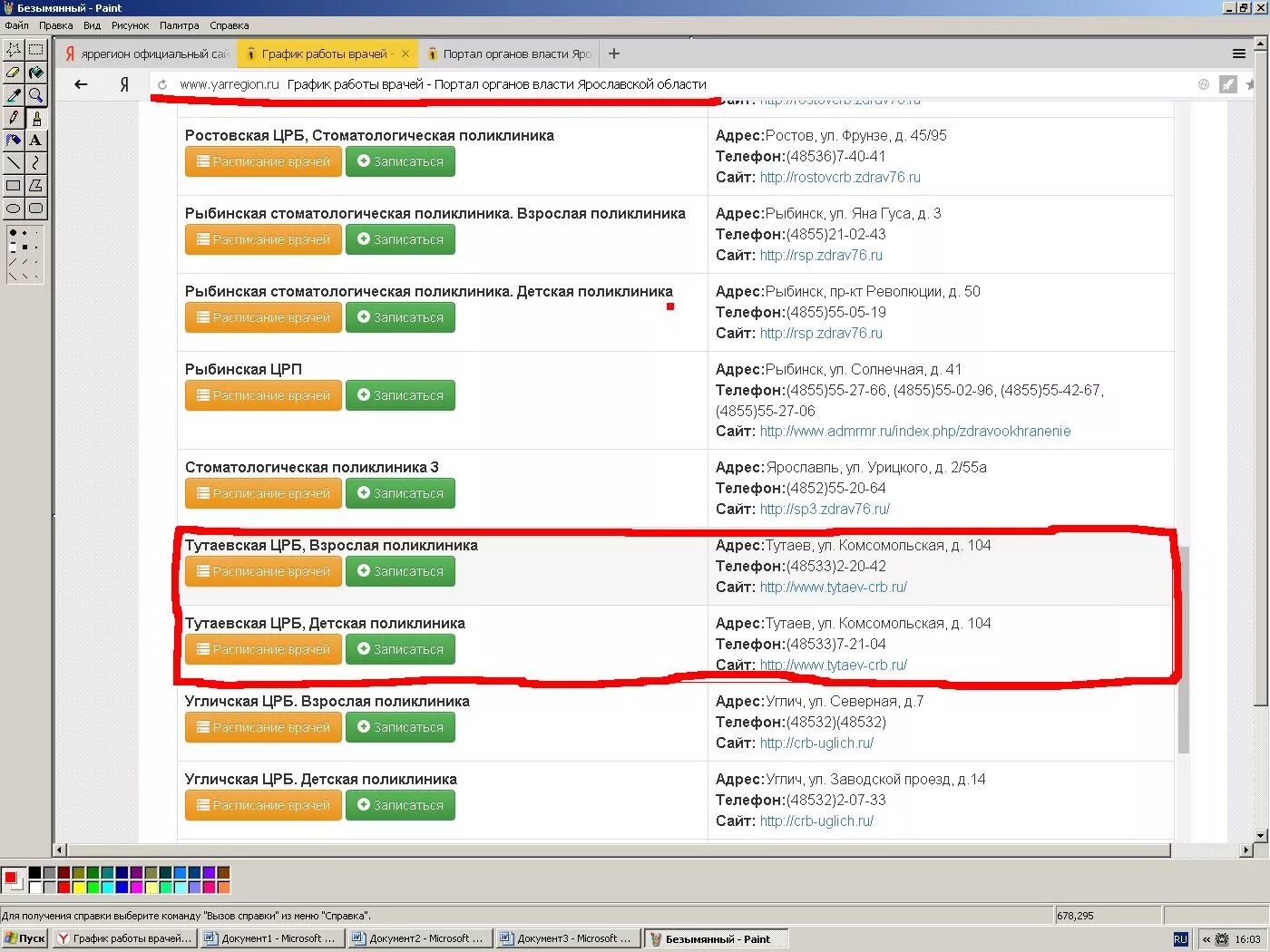
Task: Click Расписание врачей for Тутаевская ЦРБ Детская
Action: (263, 649)
